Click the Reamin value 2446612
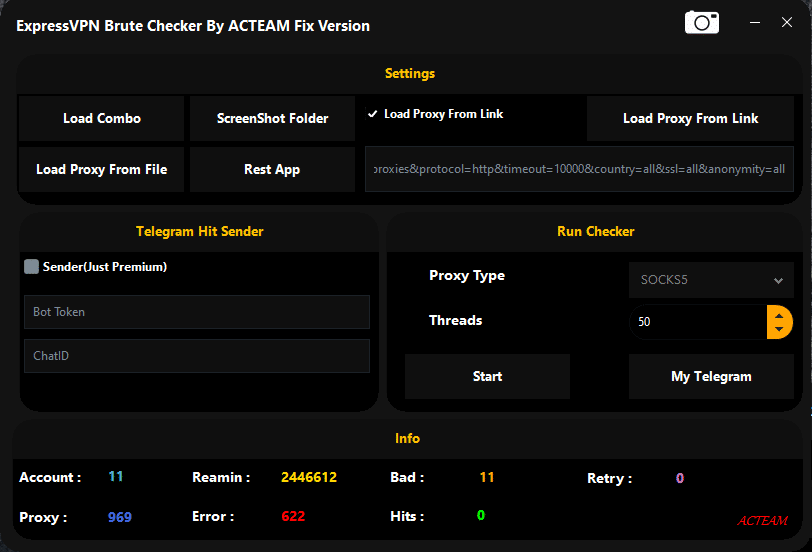This screenshot has height=552, width=812. [309, 477]
